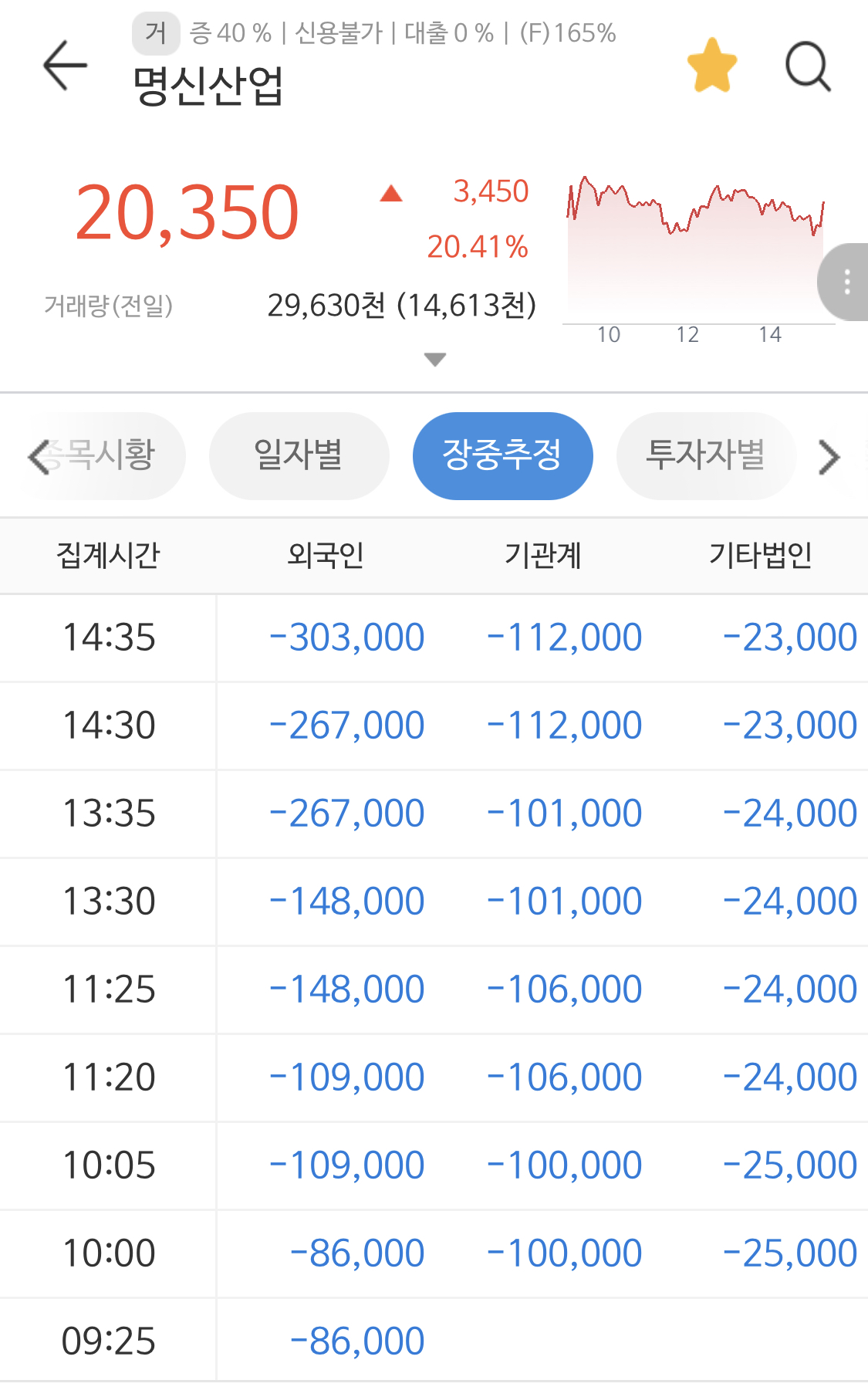
Task: Tap the red up-triangle change indicator
Action: pos(391,193)
